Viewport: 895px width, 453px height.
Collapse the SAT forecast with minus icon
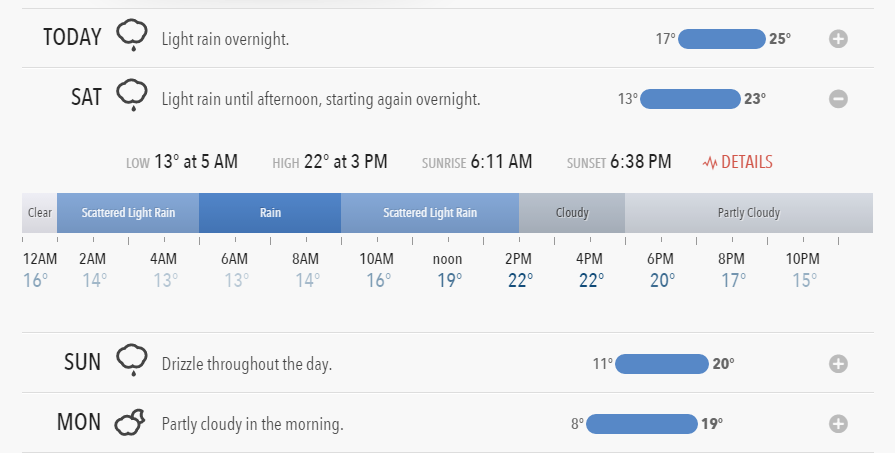click(838, 99)
